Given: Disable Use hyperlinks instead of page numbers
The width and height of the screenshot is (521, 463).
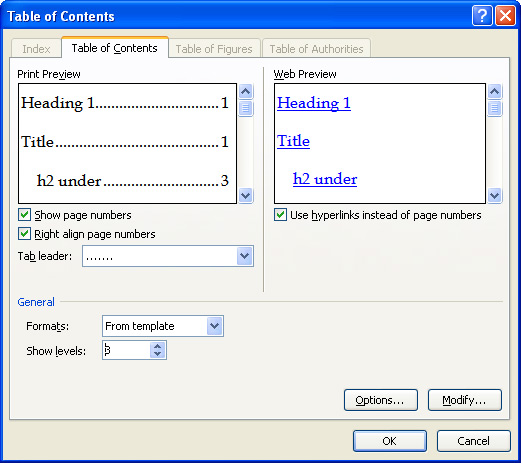Looking at the screenshot, I should 280,215.
